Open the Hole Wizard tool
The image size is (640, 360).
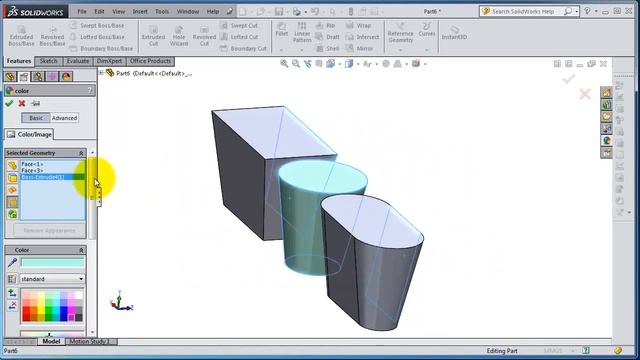click(179, 36)
